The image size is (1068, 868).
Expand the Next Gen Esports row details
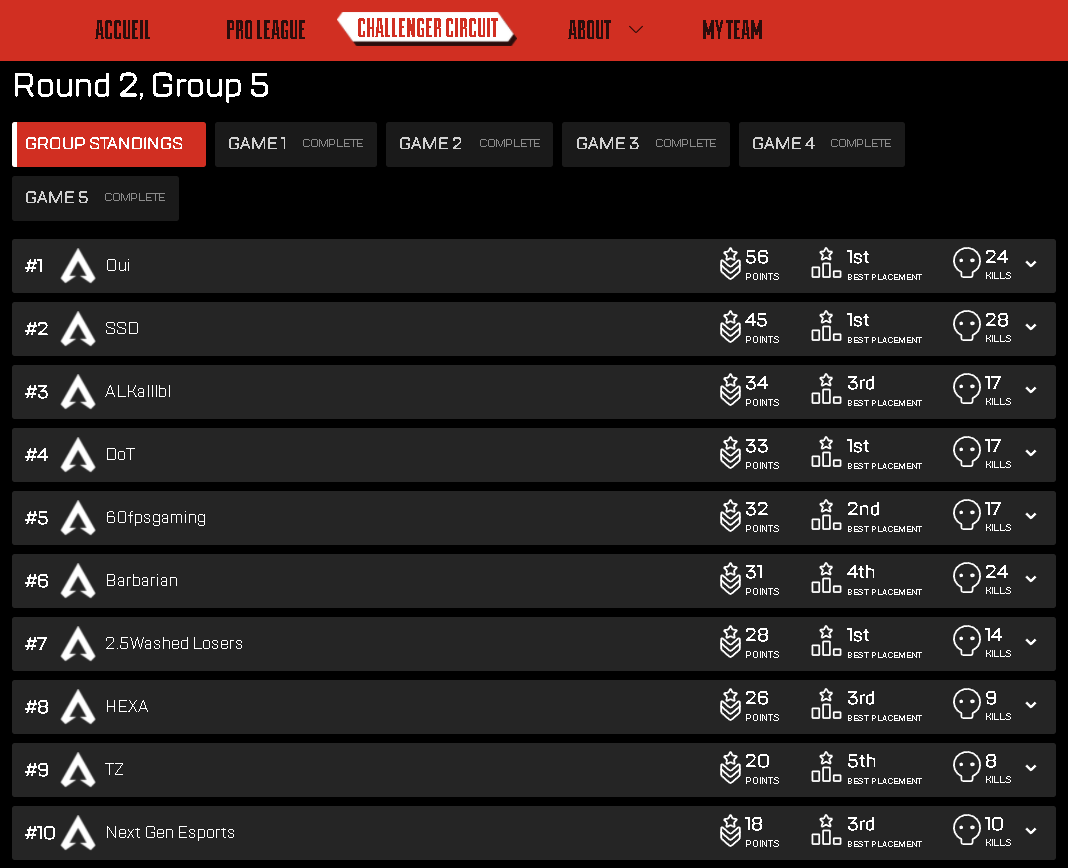coord(1031,831)
